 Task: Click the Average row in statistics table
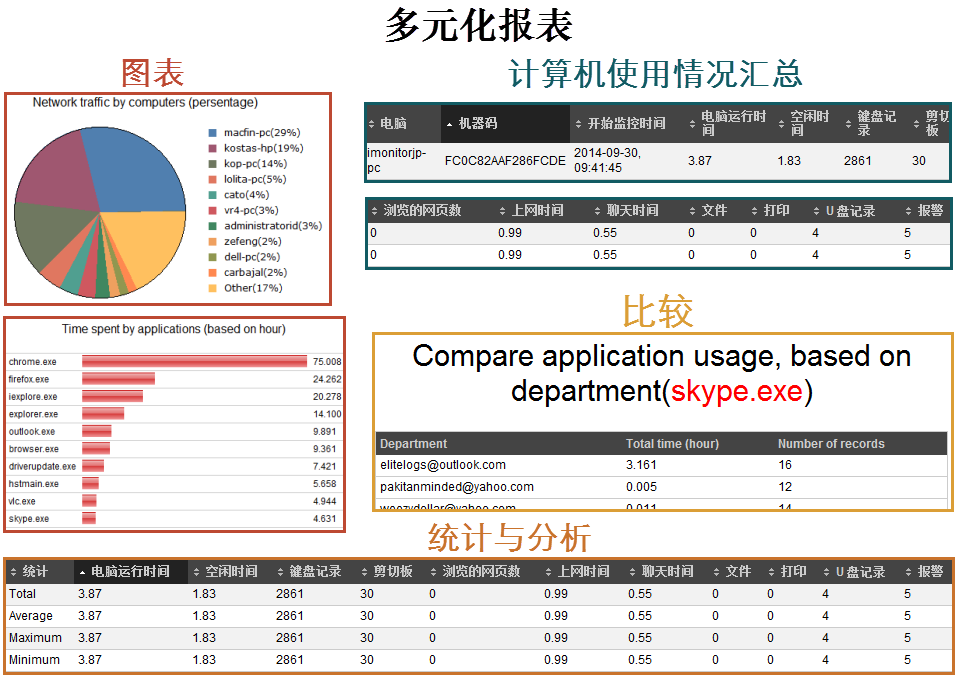tap(31, 616)
